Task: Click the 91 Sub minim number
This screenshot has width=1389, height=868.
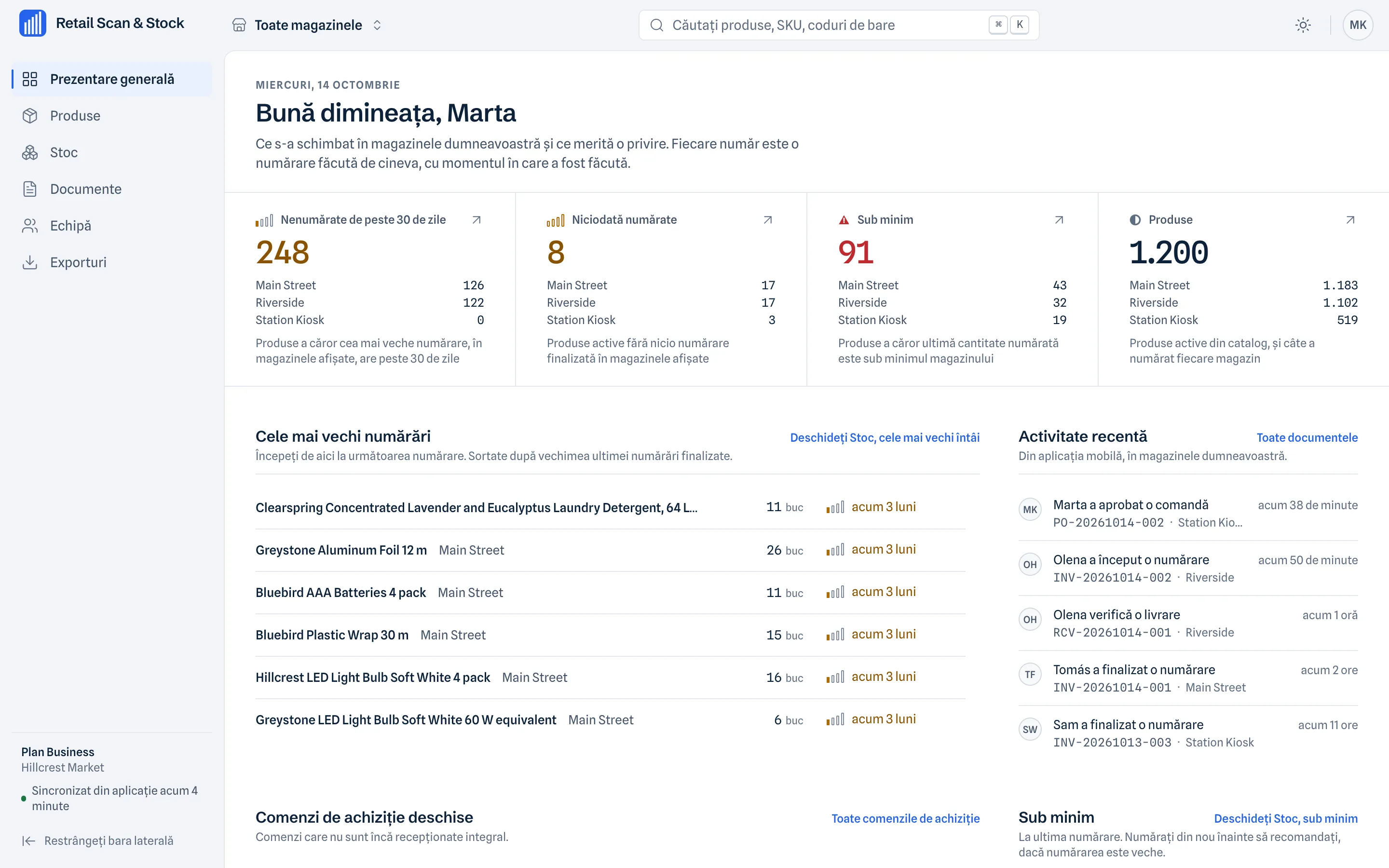Action: (856, 253)
